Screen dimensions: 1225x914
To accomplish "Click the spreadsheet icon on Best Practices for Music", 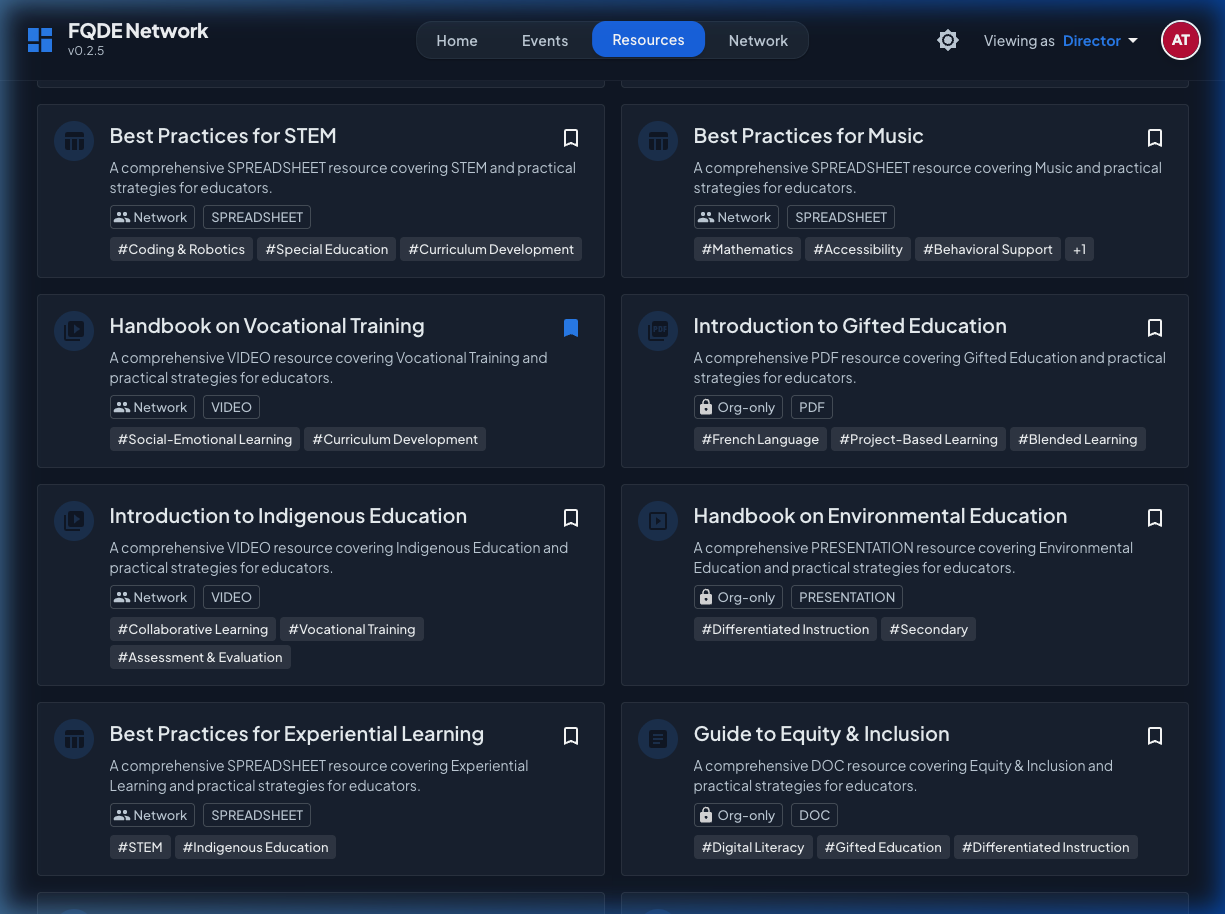I will pos(658,141).
